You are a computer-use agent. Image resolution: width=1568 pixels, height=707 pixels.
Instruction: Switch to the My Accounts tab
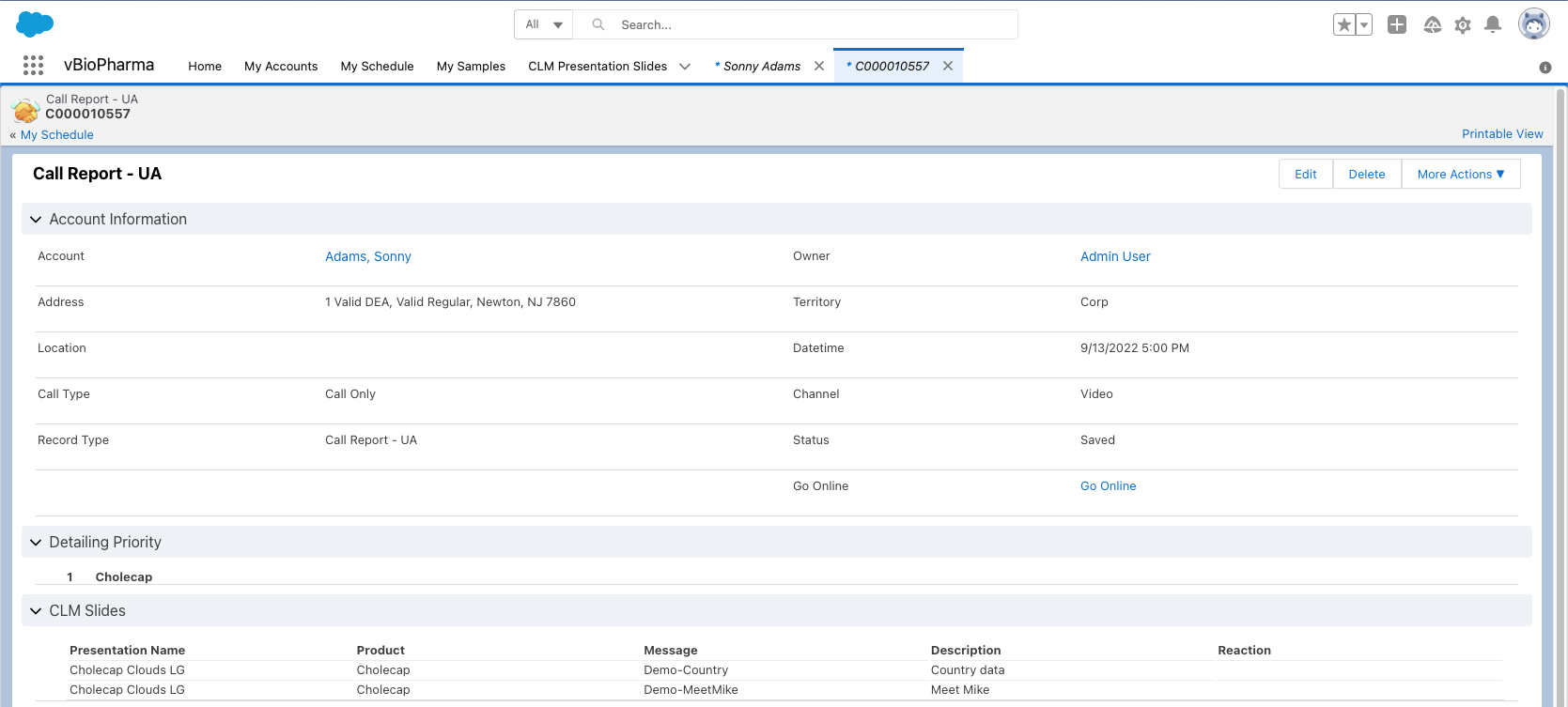pyautogui.click(x=281, y=66)
